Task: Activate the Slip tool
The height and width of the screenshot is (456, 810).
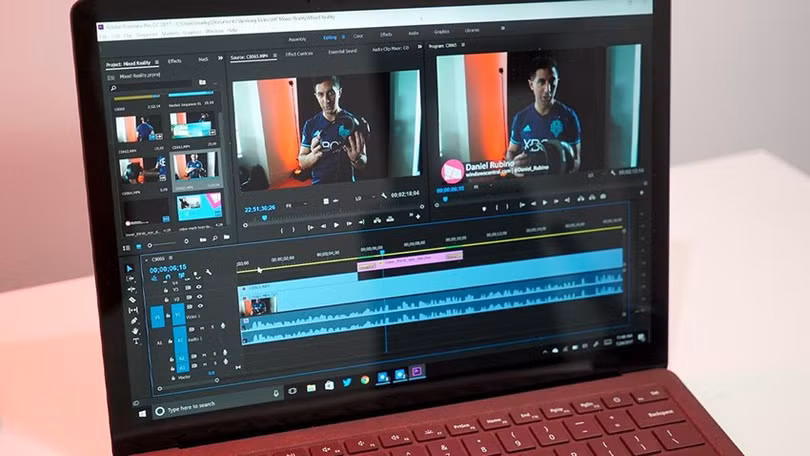Action: pos(133,310)
